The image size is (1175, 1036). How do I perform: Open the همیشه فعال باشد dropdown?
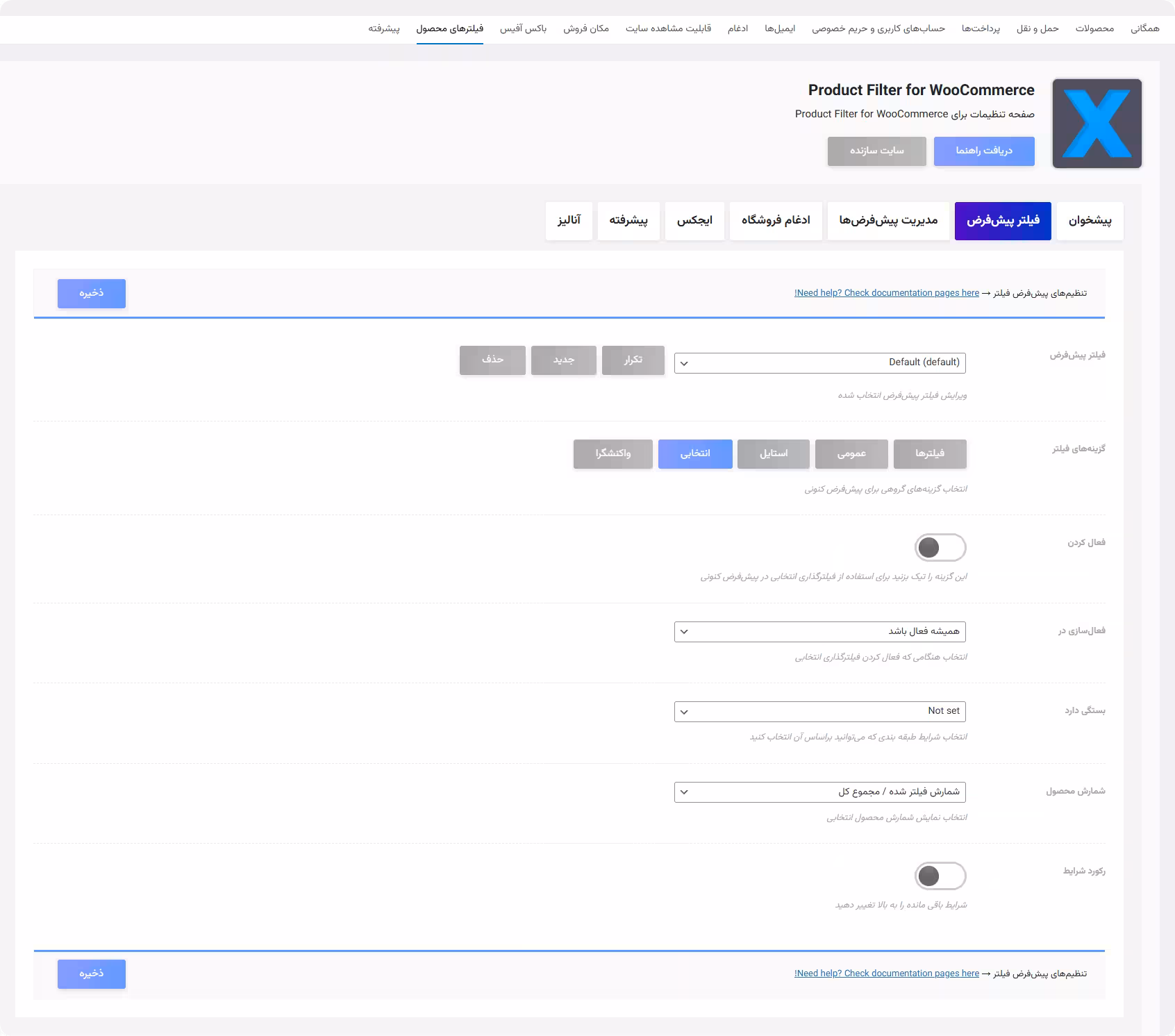(x=820, y=631)
